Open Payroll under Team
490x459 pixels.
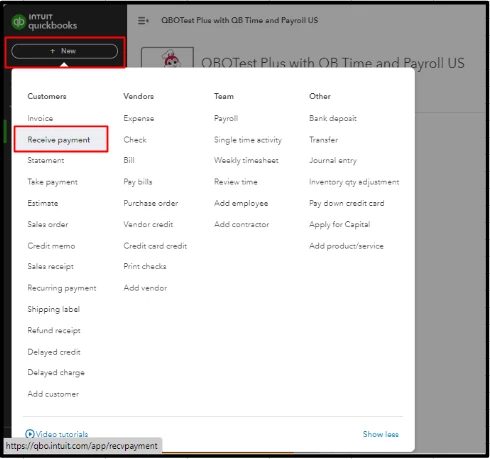(226, 118)
